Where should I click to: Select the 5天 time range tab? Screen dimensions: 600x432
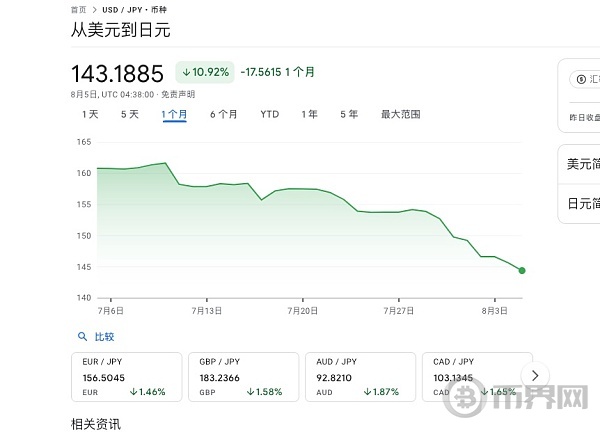point(130,114)
